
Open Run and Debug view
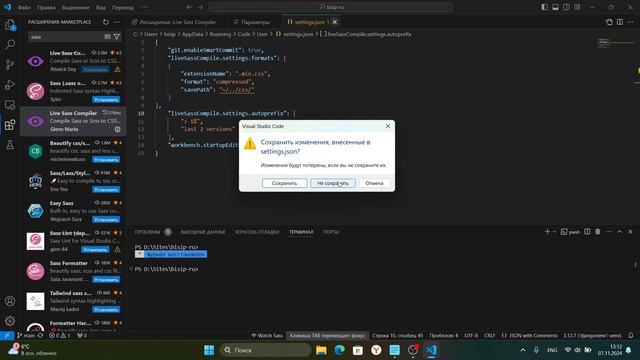click(x=10, y=84)
